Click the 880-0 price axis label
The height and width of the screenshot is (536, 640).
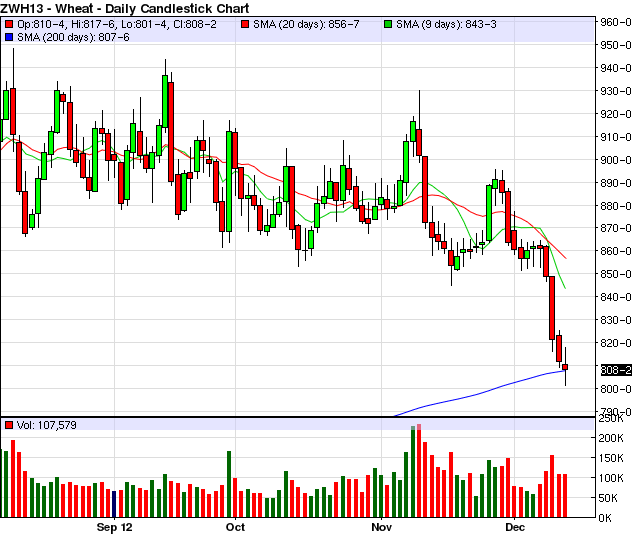pyautogui.click(x=616, y=205)
